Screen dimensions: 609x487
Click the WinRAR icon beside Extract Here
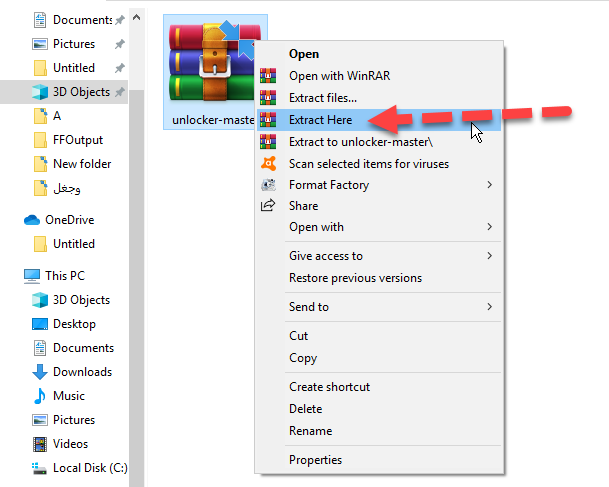pyautogui.click(x=268, y=119)
